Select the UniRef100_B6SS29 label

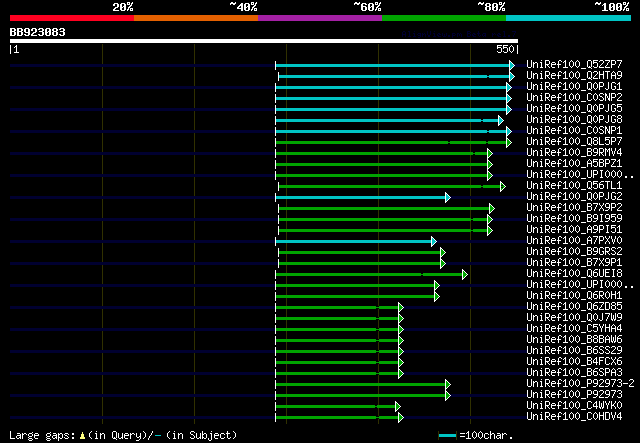pos(574,351)
